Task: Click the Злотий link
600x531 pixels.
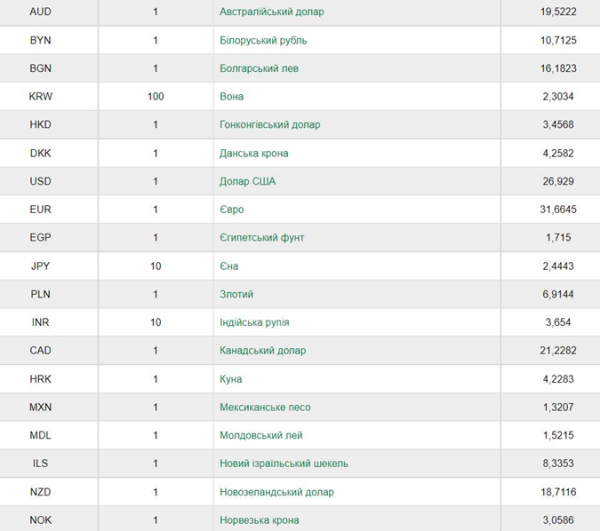Action: pos(236,294)
